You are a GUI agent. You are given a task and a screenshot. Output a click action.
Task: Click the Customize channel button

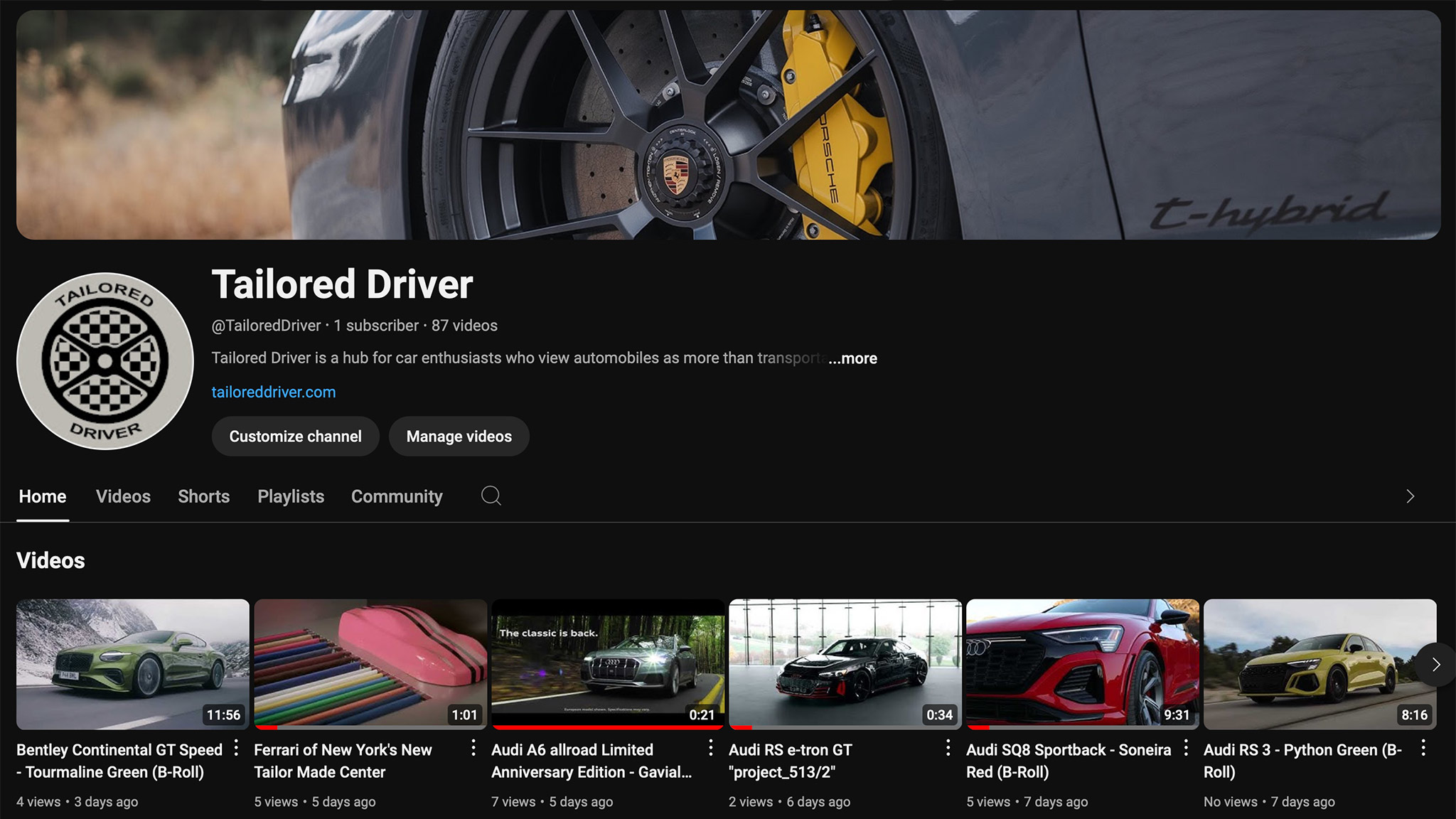click(x=295, y=437)
